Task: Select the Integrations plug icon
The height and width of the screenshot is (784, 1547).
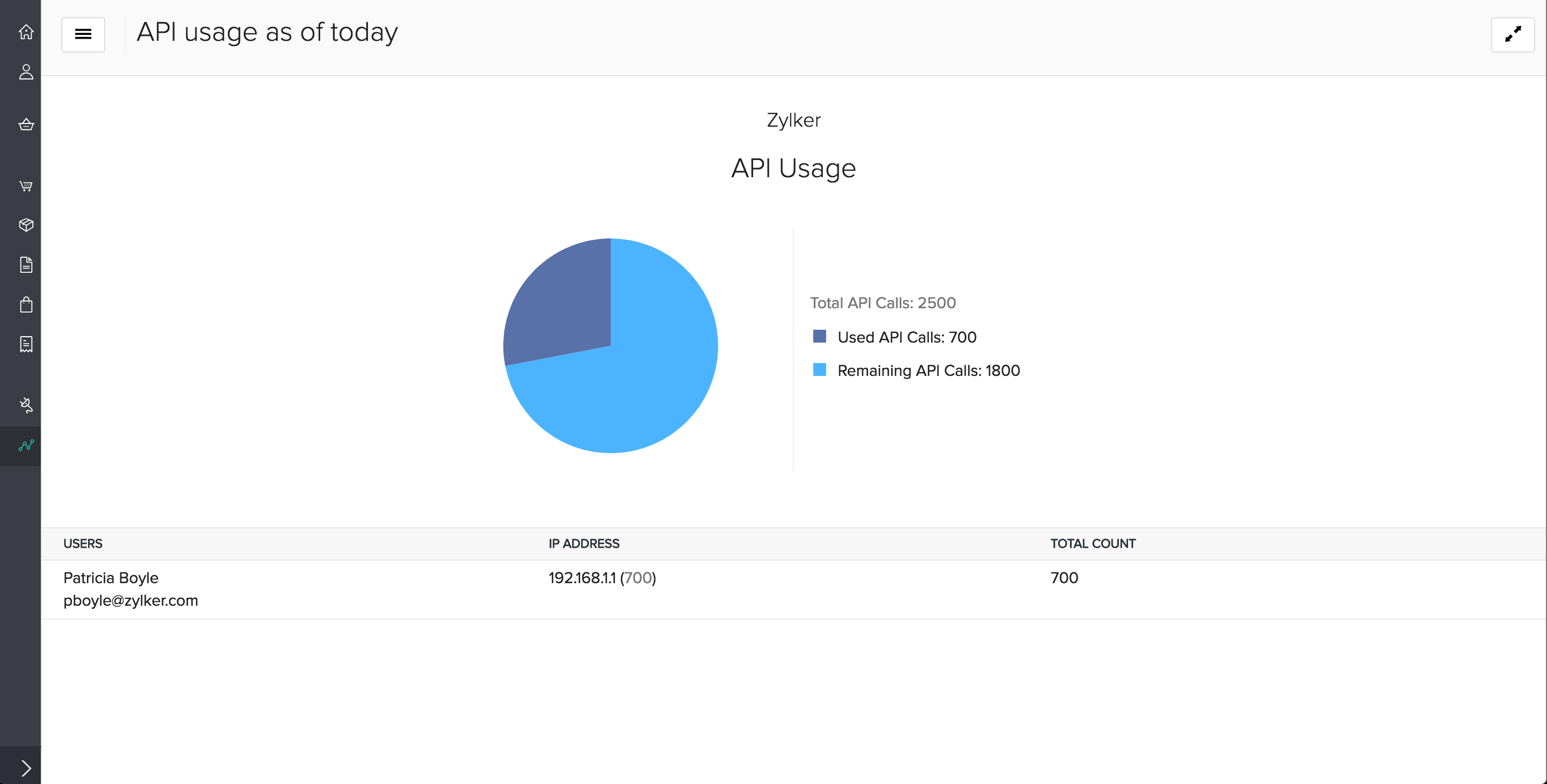Action: (x=26, y=405)
